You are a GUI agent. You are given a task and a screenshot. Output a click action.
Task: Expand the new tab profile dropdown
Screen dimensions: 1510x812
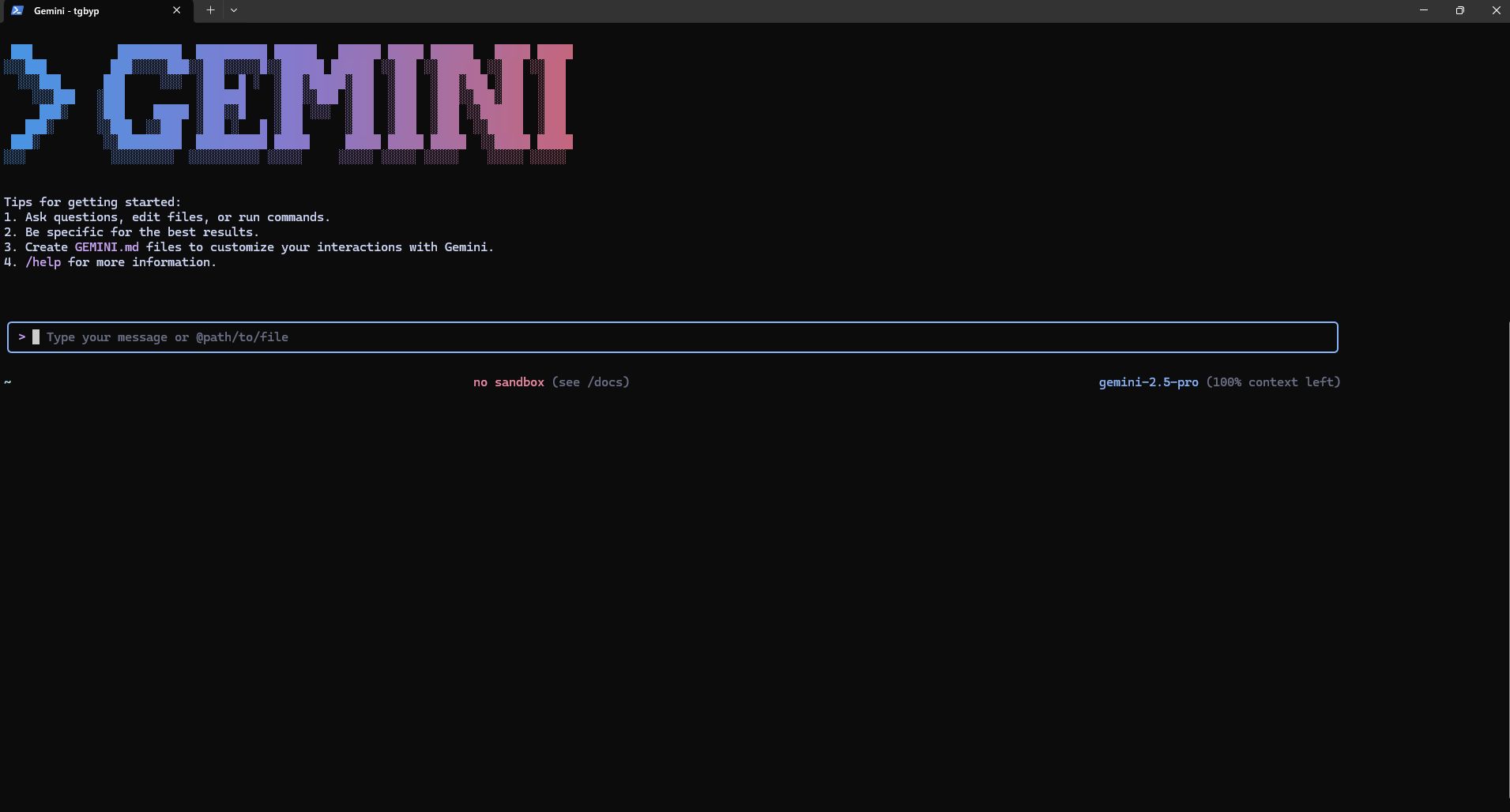click(x=234, y=10)
